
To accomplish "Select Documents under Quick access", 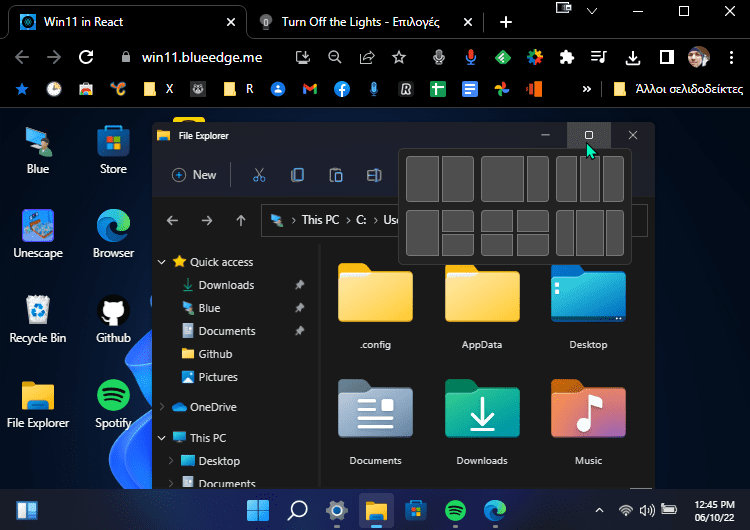I will (227, 331).
